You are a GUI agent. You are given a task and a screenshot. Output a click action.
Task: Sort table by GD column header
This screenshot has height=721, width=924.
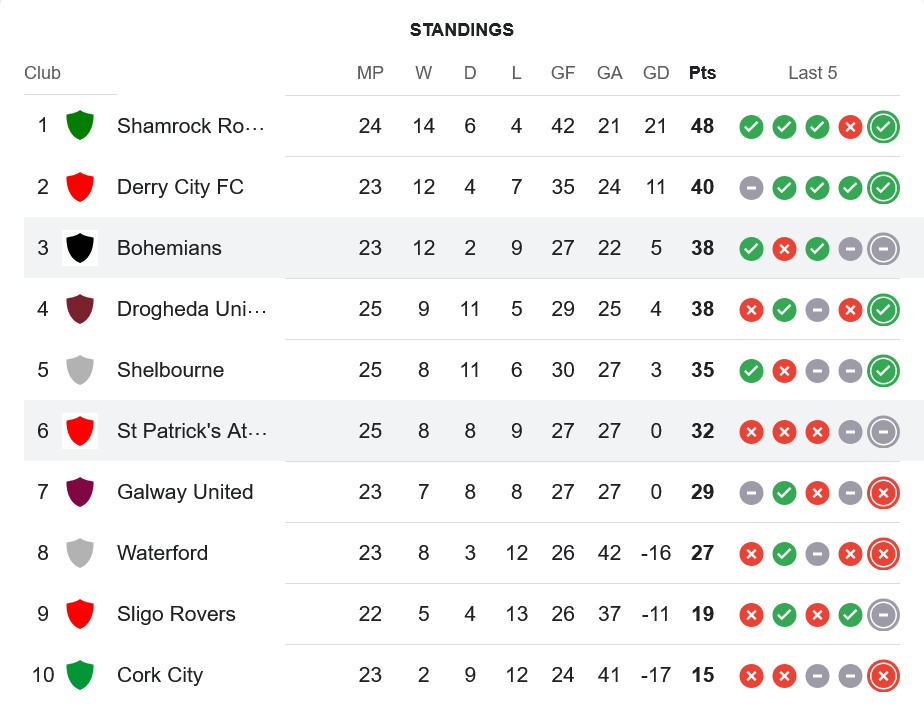(x=656, y=73)
